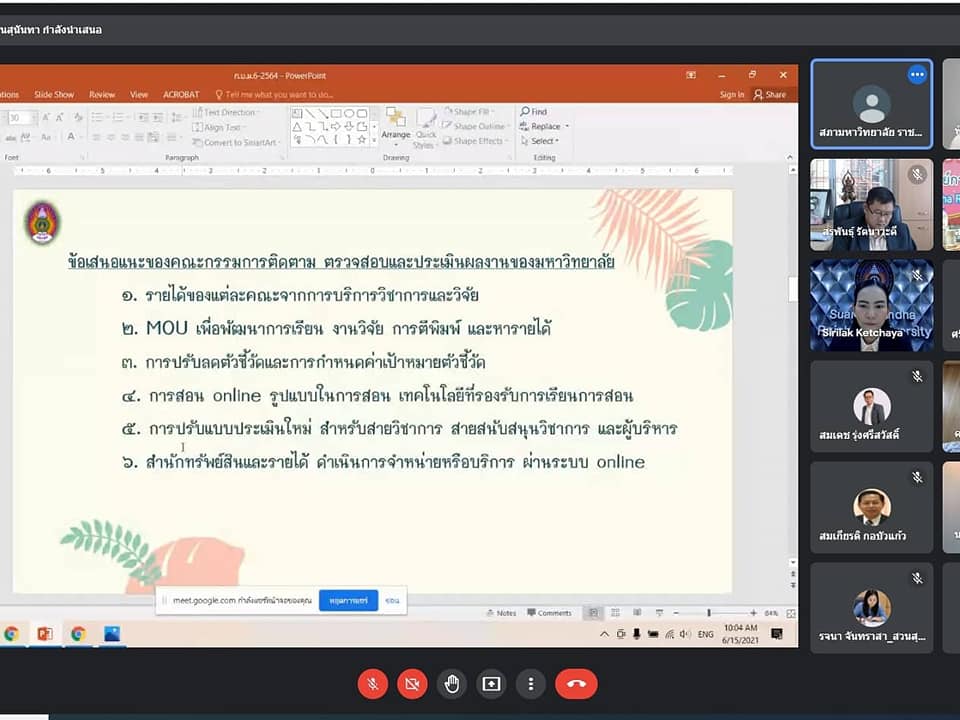
Task: Click Find in the Editing group
Action: 534,112
